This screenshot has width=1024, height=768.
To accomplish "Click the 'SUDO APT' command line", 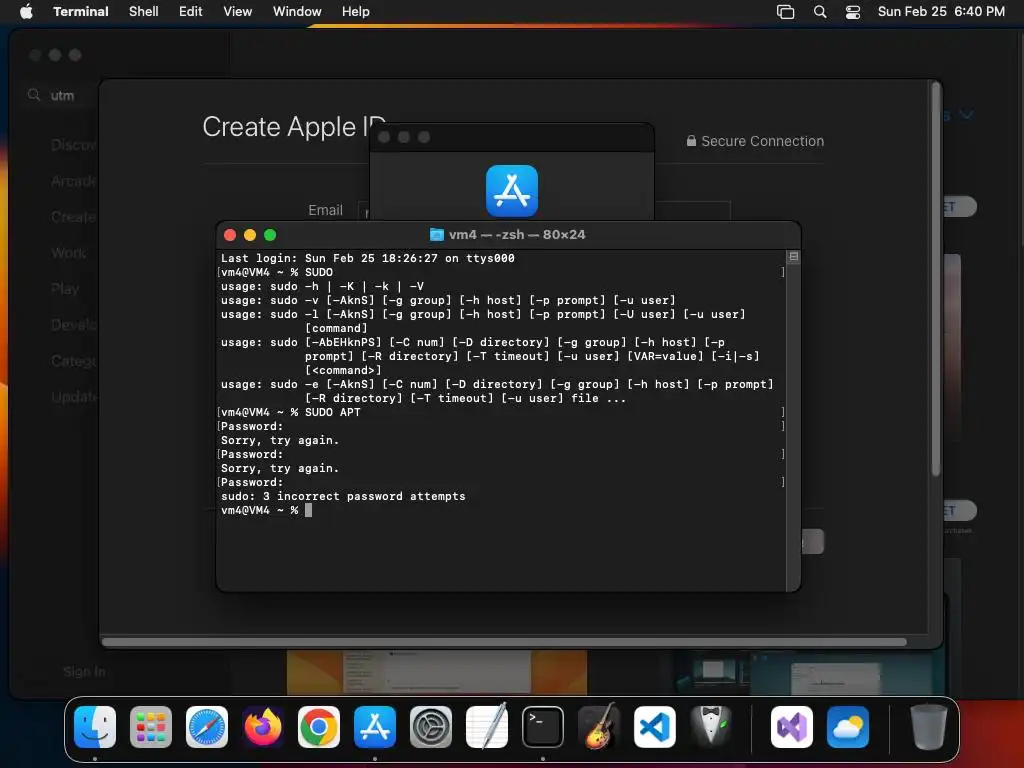I will tap(290, 412).
